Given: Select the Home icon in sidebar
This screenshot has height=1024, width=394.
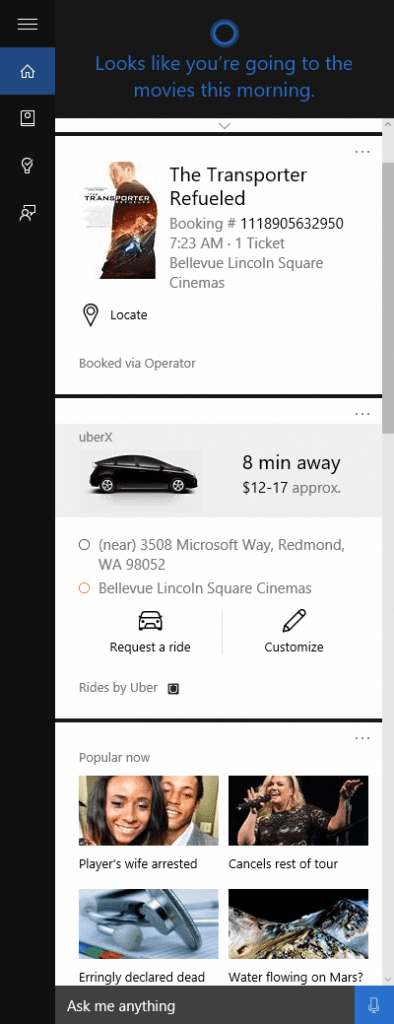Looking at the screenshot, I should tap(27, 71).
